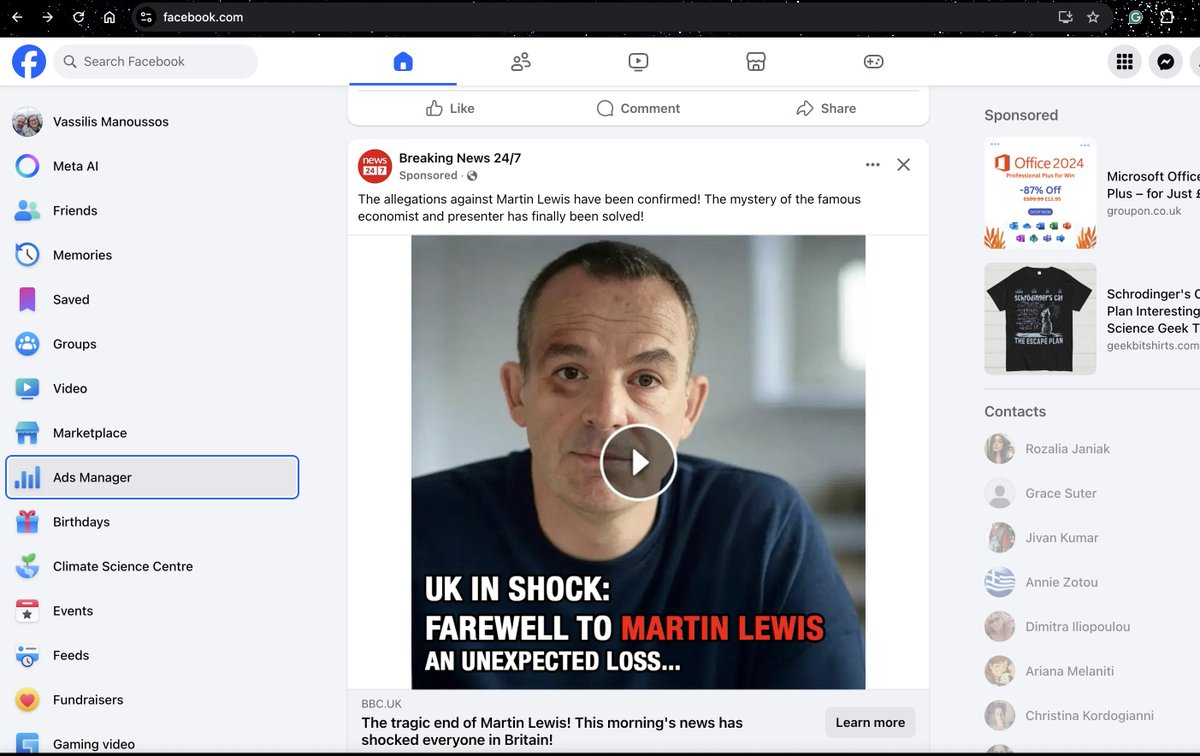Viewport: 1200px width, 756px height.
Task: Open Vassilis Manoussos profile
Action: point(152,122)
